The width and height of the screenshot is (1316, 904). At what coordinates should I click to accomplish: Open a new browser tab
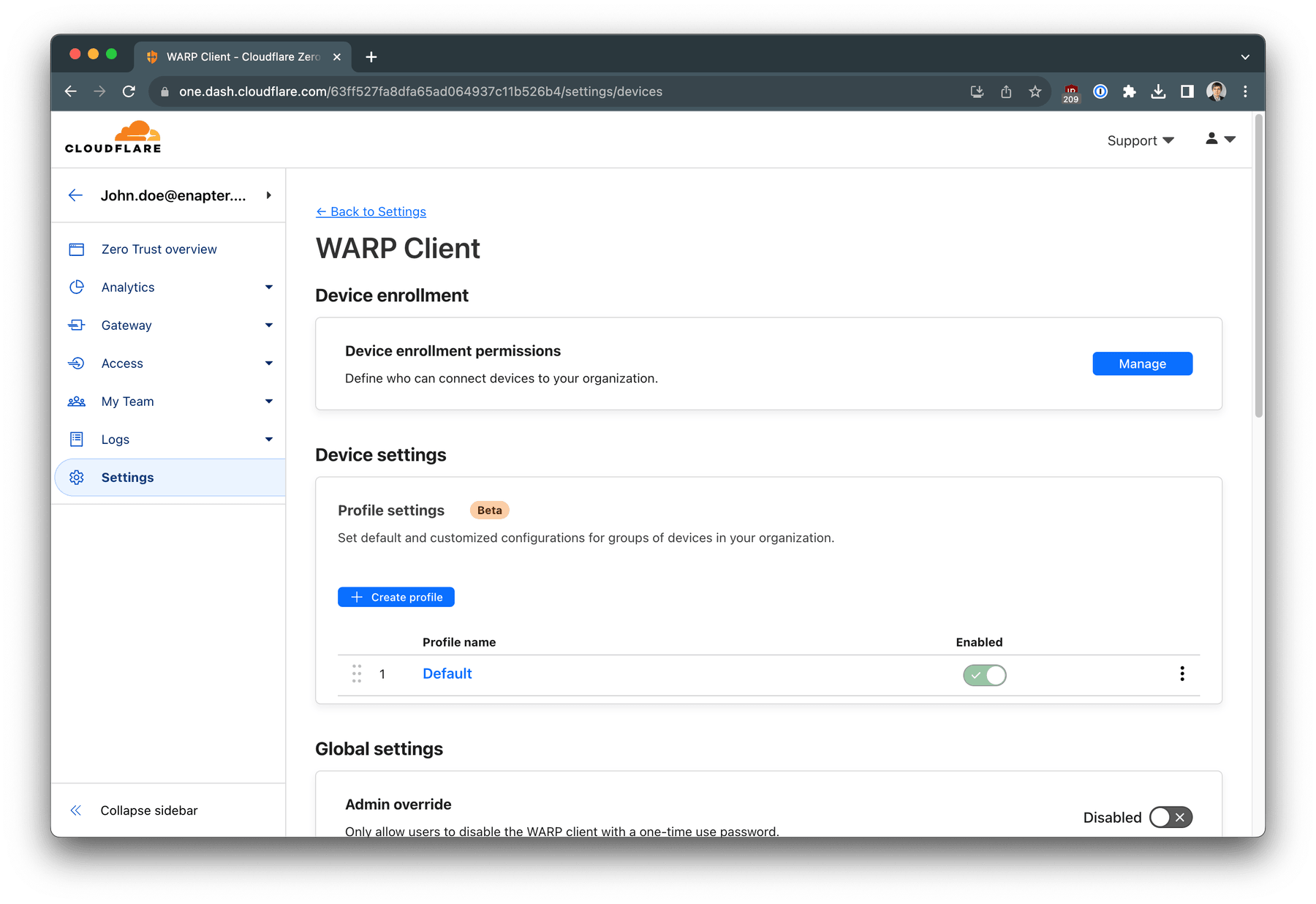pos(371,56)
